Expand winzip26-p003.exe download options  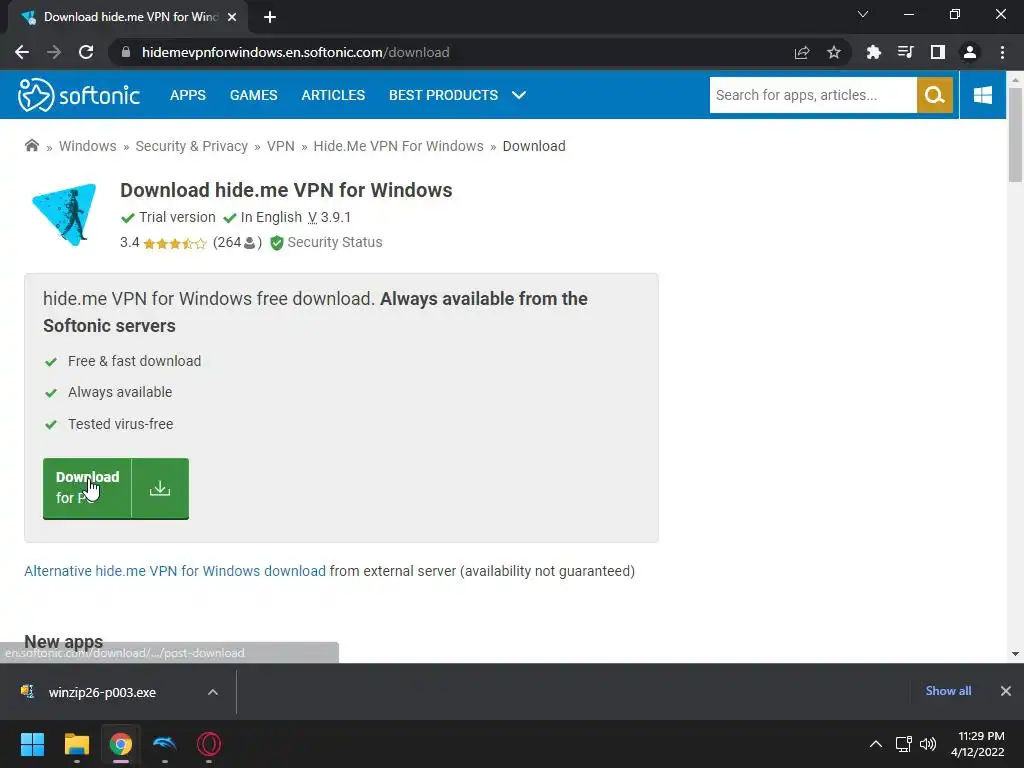coord(213,692)
